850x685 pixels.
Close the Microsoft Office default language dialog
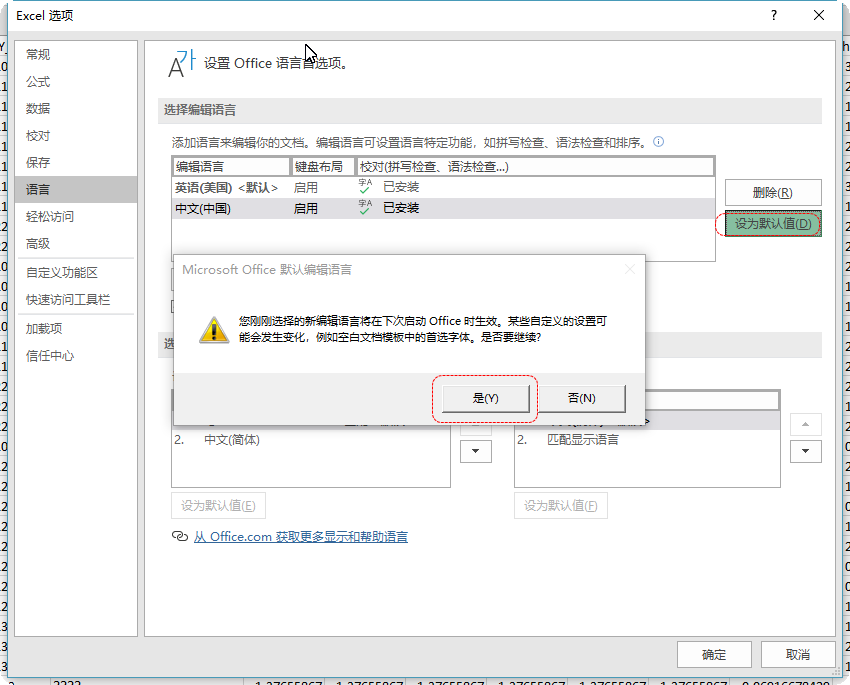(x=629, y=269)
